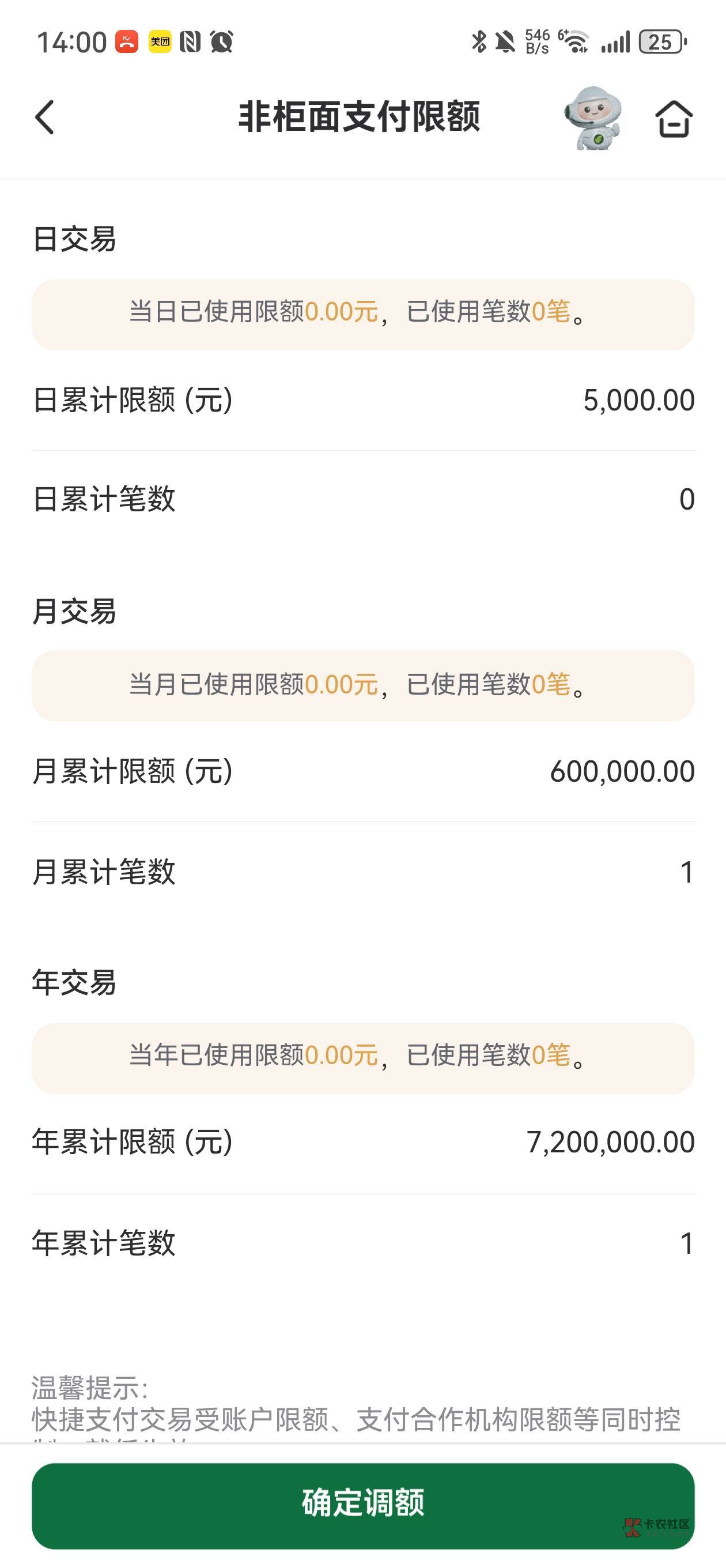Screen dimensions: 726x1568
Task: Tap the battery level indicator
Action: click(x=662, y=42)
